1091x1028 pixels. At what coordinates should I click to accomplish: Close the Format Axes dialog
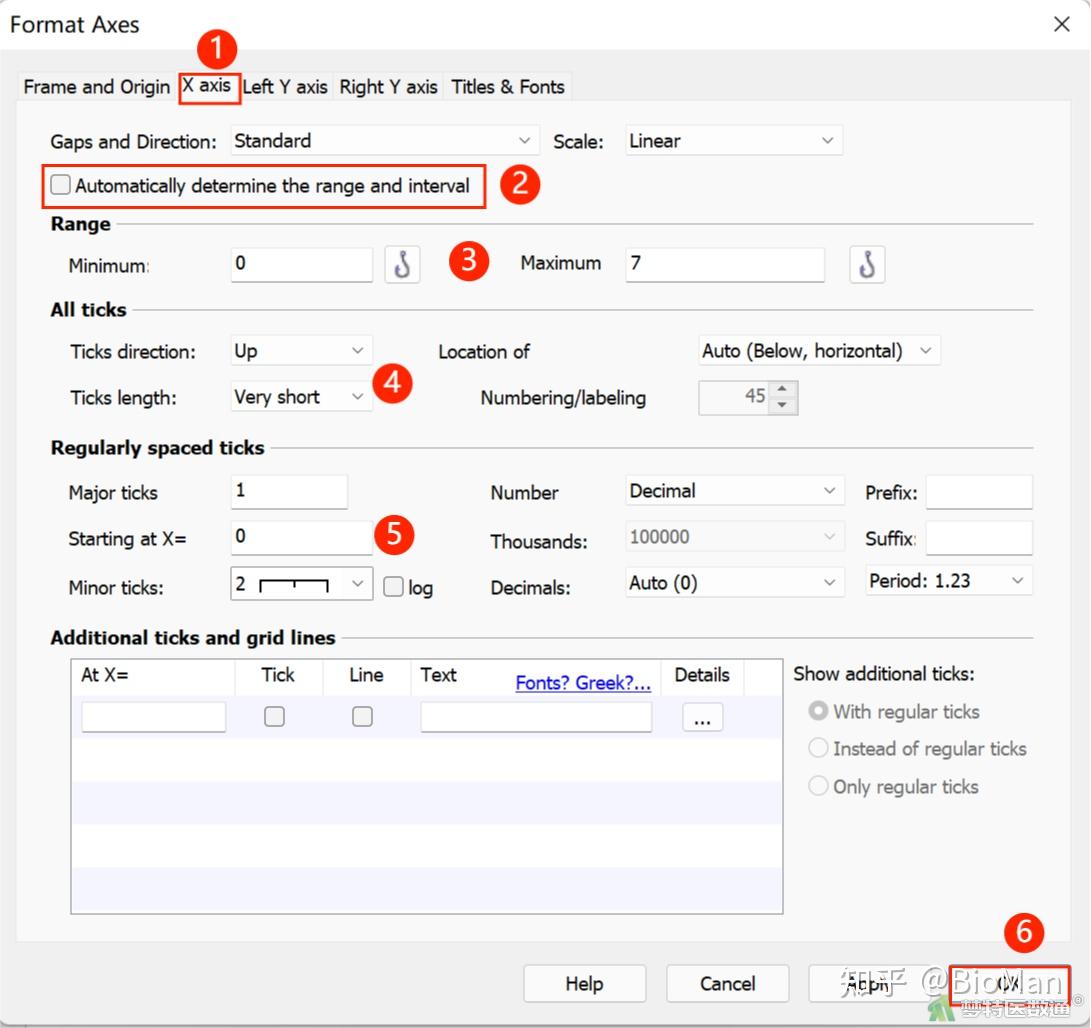tap(1062, 24)
